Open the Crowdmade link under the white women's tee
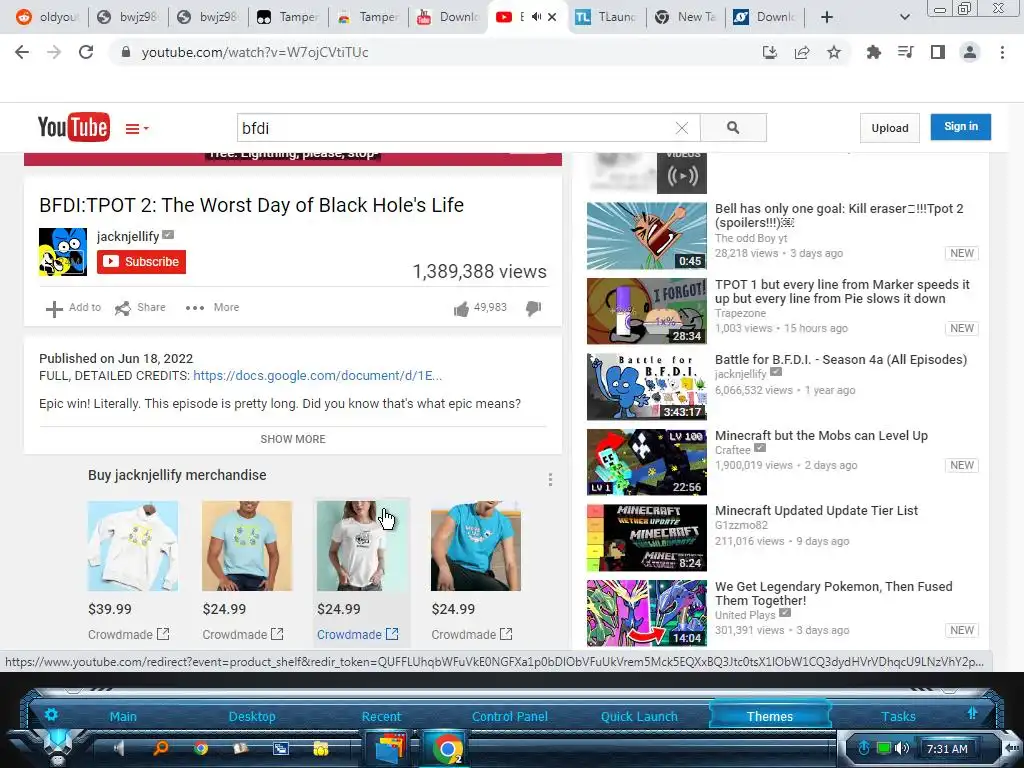Viewport: 1024px width, 768px height. coord(357,634)
